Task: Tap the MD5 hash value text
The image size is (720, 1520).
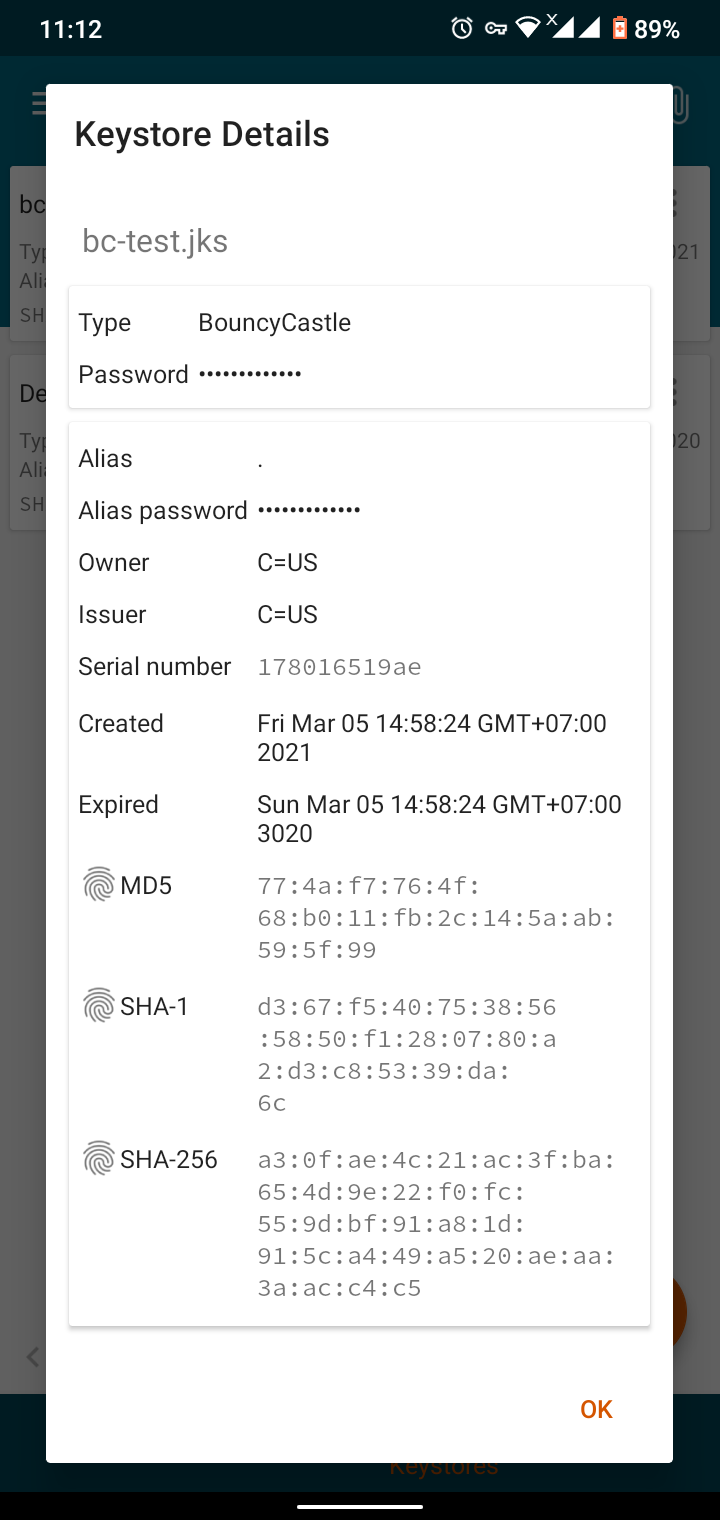Action: click(436, 918)
